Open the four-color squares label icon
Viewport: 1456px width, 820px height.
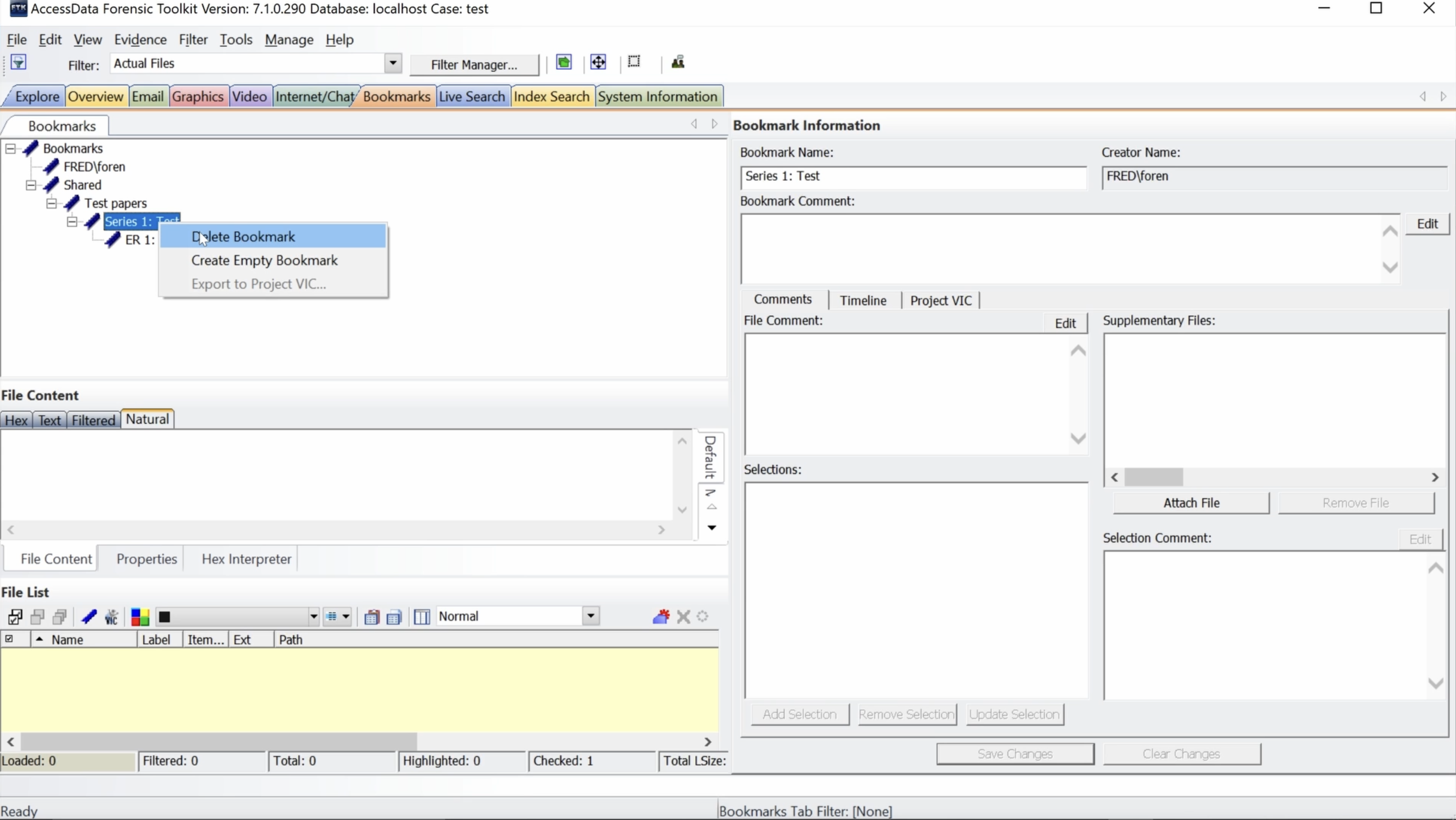click(140, 617)
